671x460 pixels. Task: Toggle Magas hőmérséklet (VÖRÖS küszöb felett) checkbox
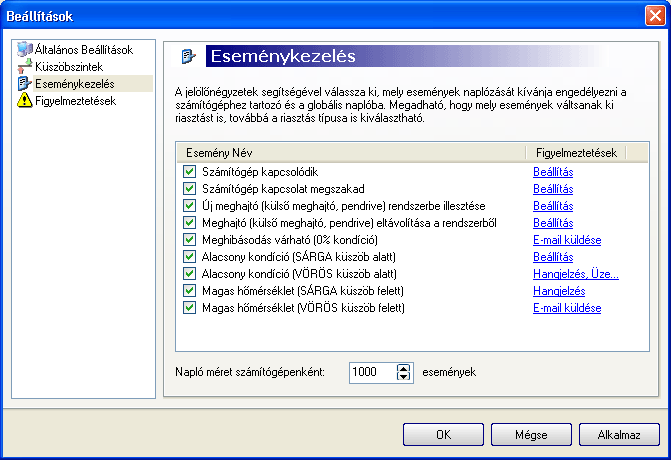point(188,308)
